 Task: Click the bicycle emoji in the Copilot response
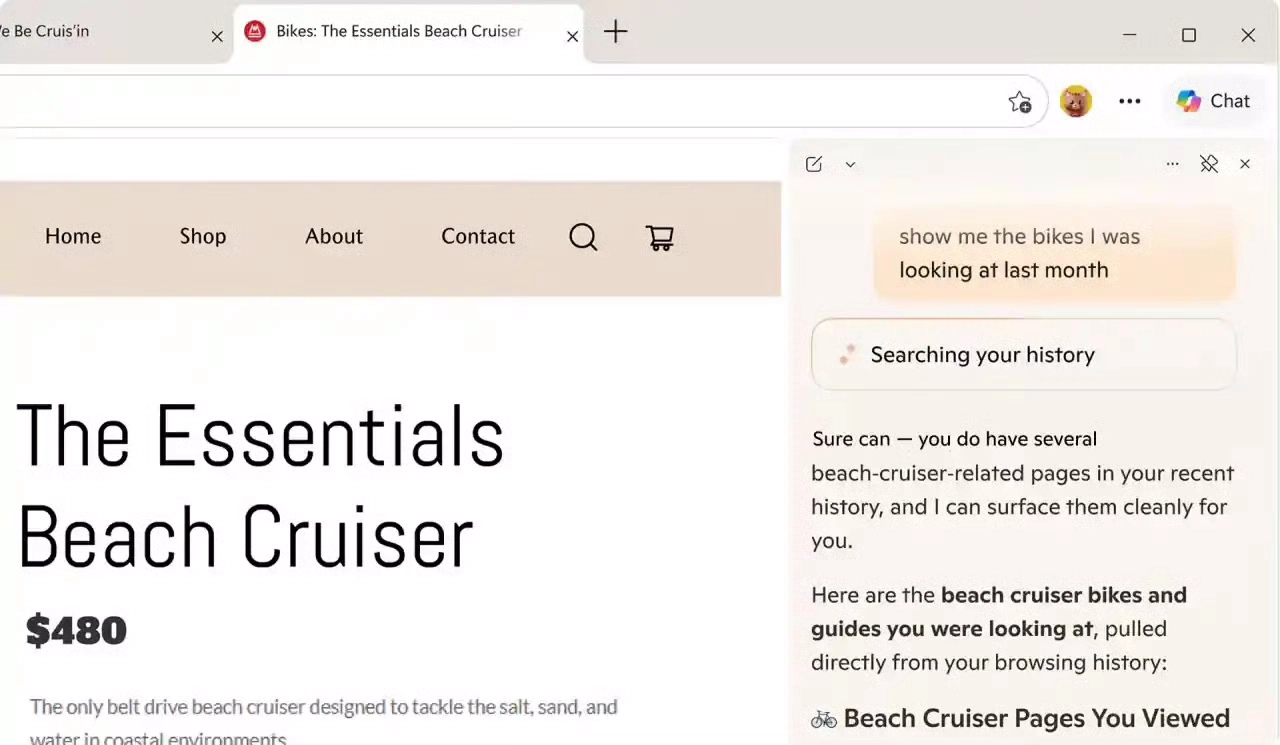824,719
